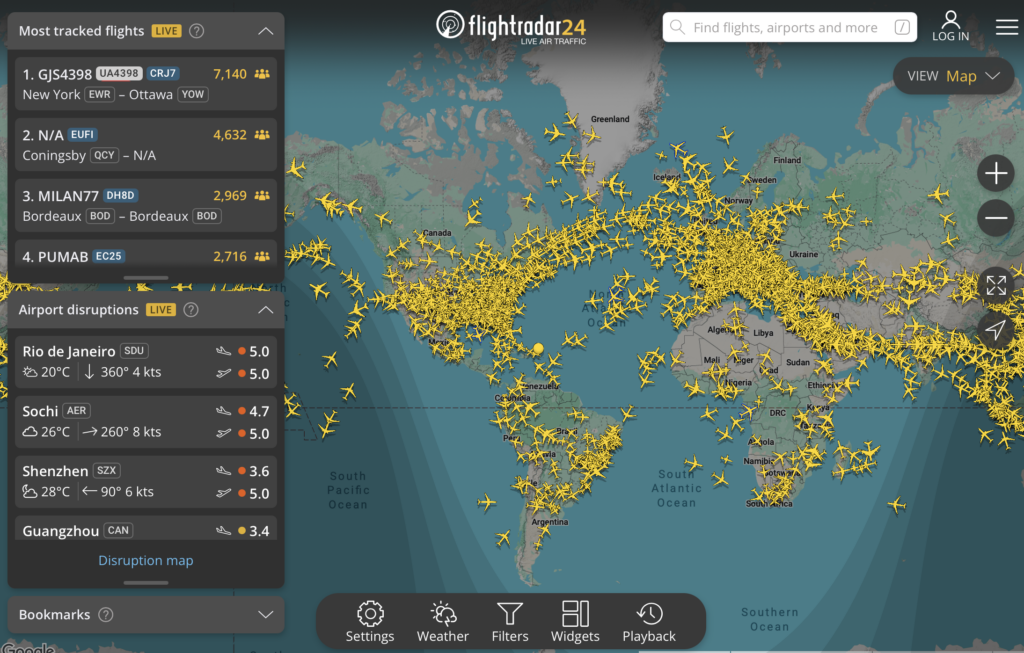Open the Settings gear in bottom toolbar

(370, 622)
